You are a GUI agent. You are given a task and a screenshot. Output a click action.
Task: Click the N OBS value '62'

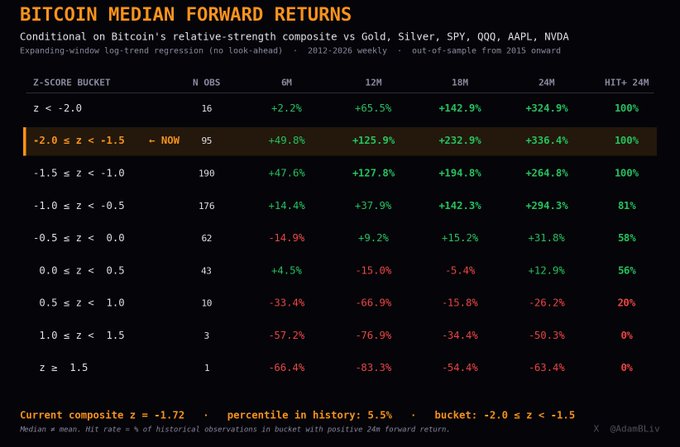pos(207,238)
